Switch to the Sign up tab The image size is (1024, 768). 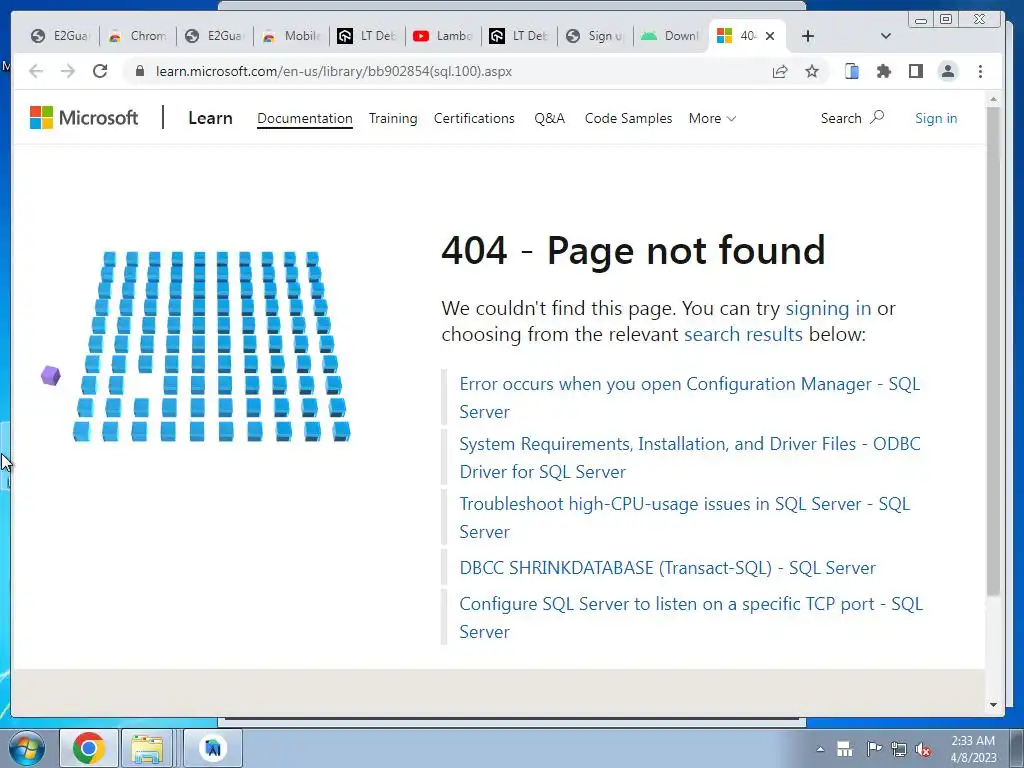[x=595, y=36]
